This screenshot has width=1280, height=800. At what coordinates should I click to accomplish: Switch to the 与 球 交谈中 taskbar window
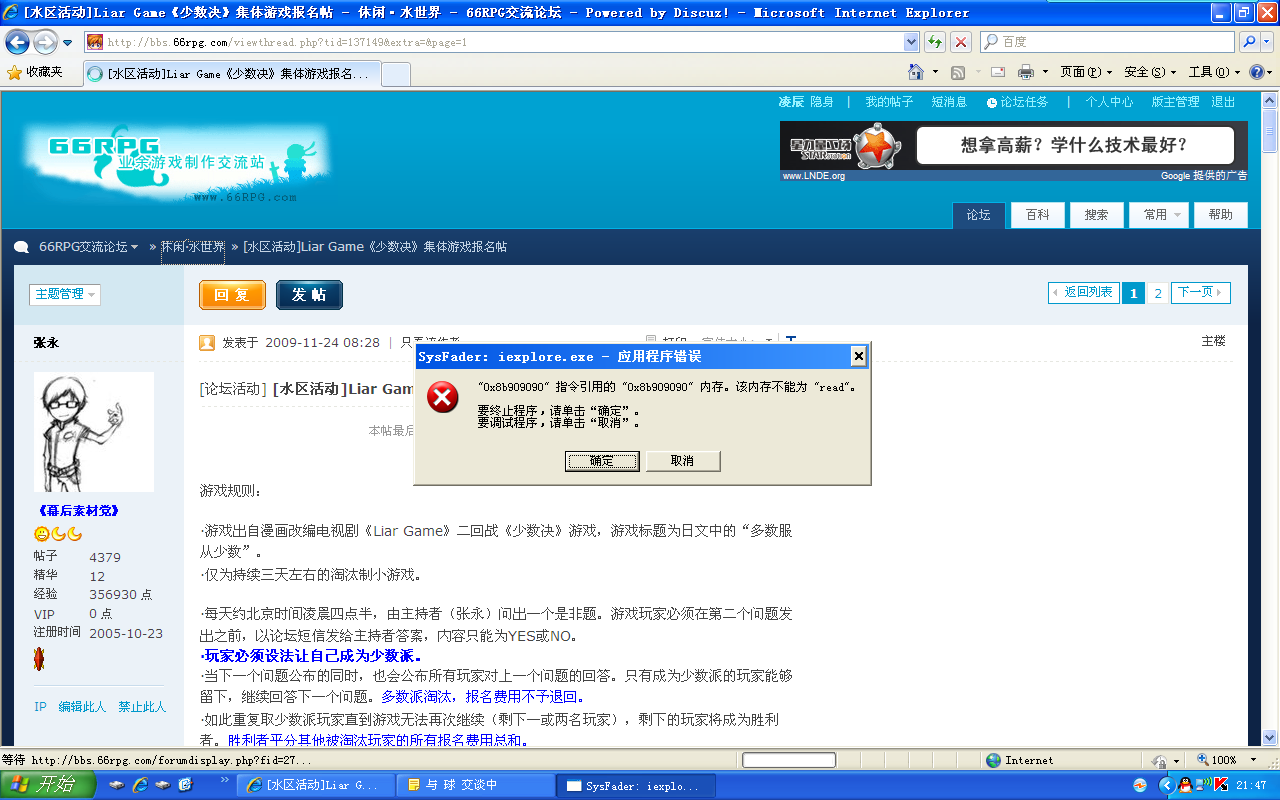(476, 786)
